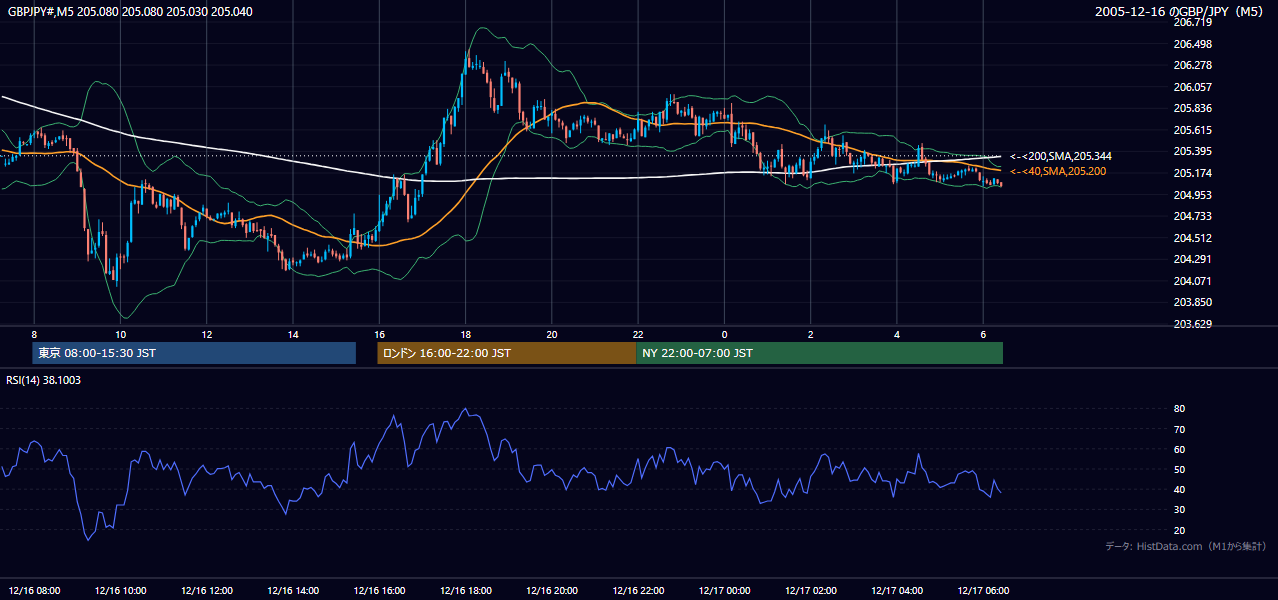
Task: Click RSI scale level 40
Action: tap(1179, 489)
